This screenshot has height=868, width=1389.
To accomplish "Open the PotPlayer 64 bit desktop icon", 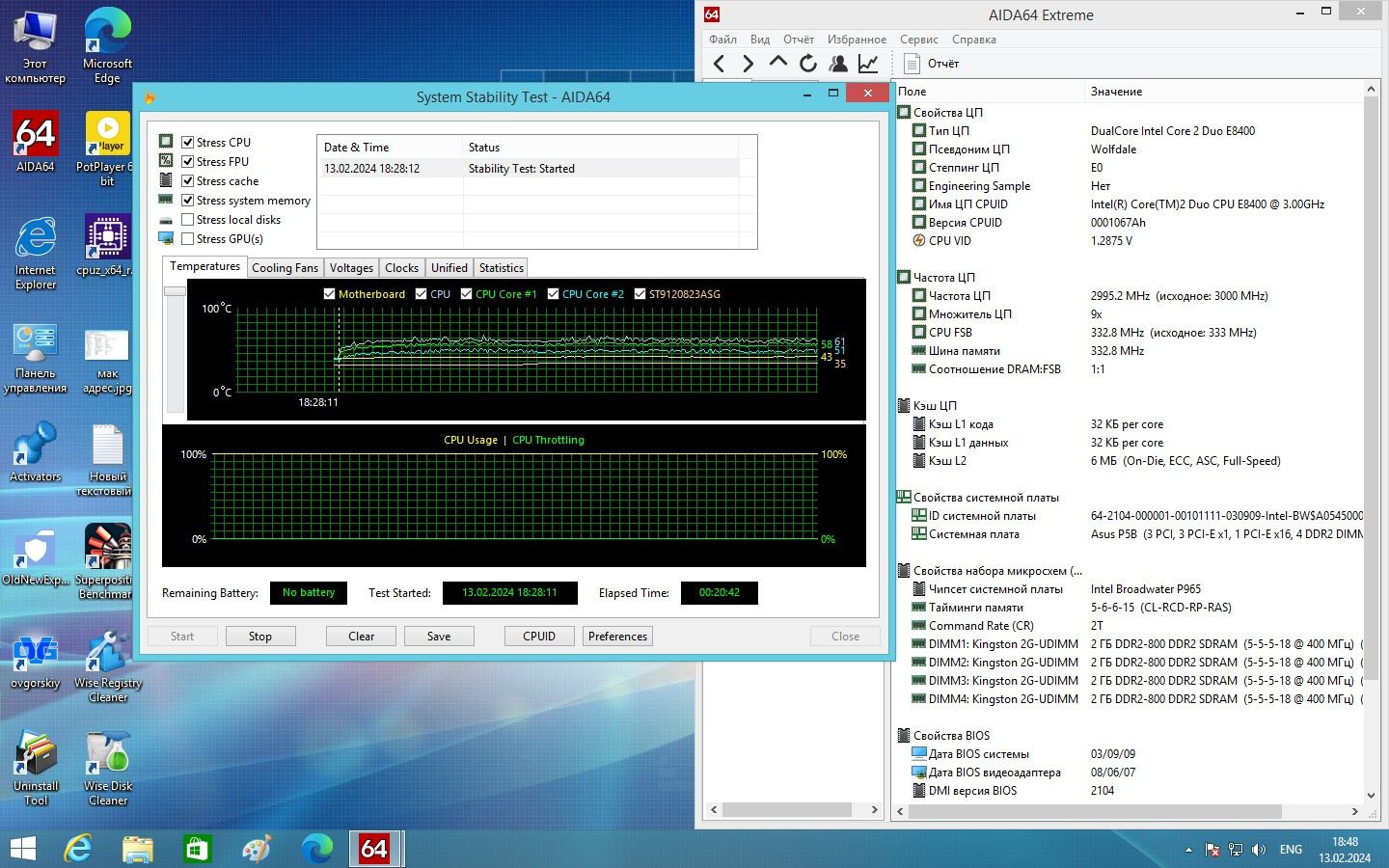I will click(x=107, y=149).
